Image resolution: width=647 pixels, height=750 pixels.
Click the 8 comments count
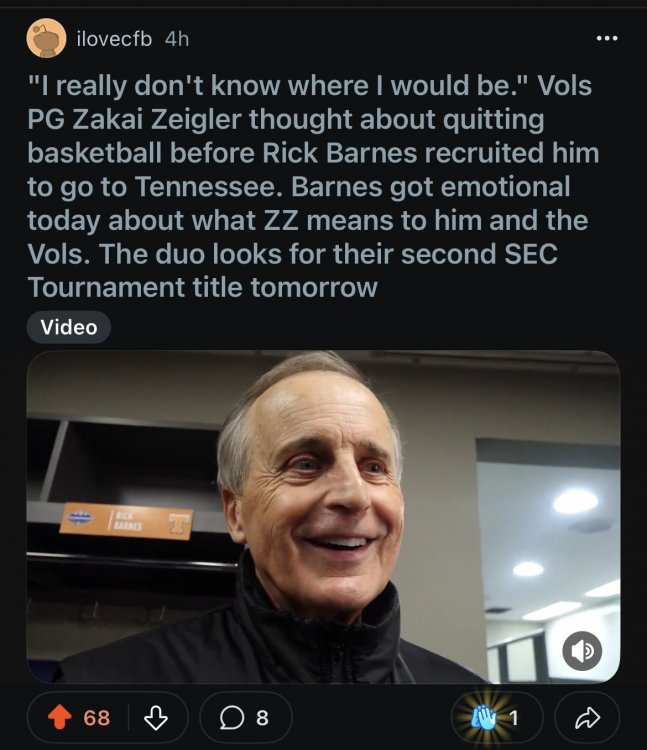262,717
